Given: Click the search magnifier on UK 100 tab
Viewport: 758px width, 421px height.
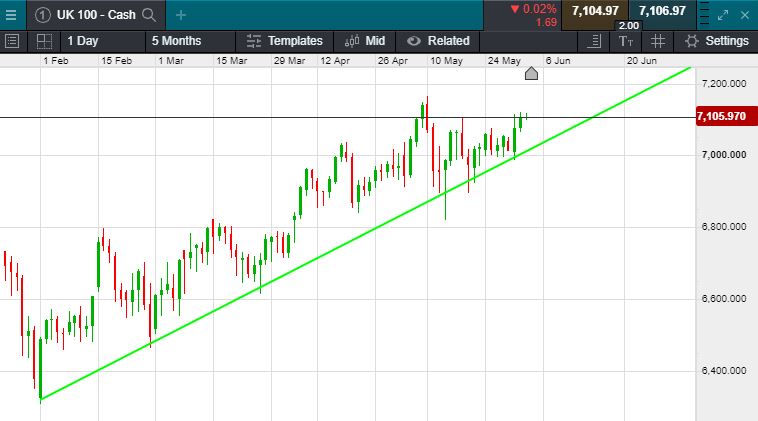Looking at the screenshot, I should click(149, 15).
